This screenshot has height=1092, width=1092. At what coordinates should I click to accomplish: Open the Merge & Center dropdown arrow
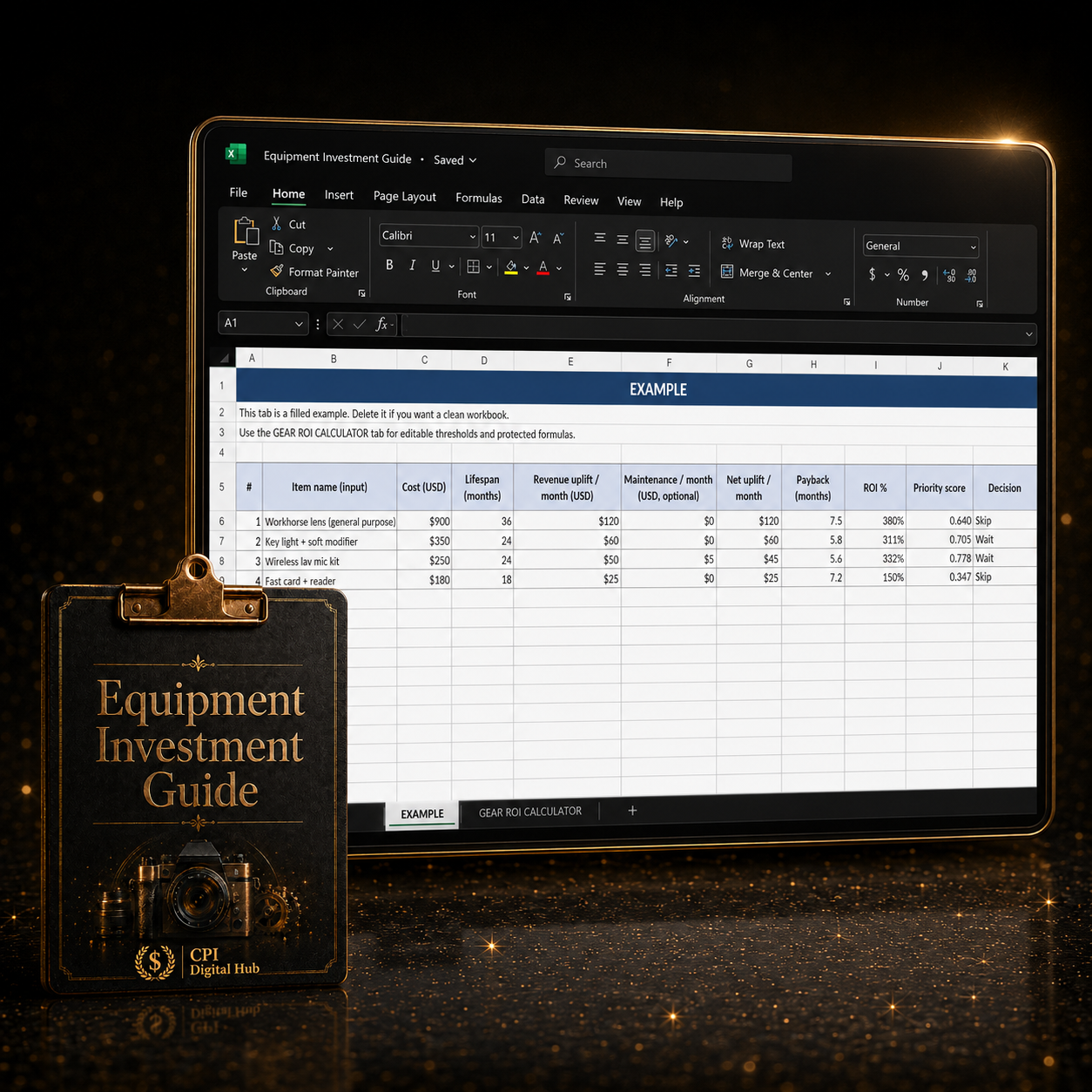point(828,273)
